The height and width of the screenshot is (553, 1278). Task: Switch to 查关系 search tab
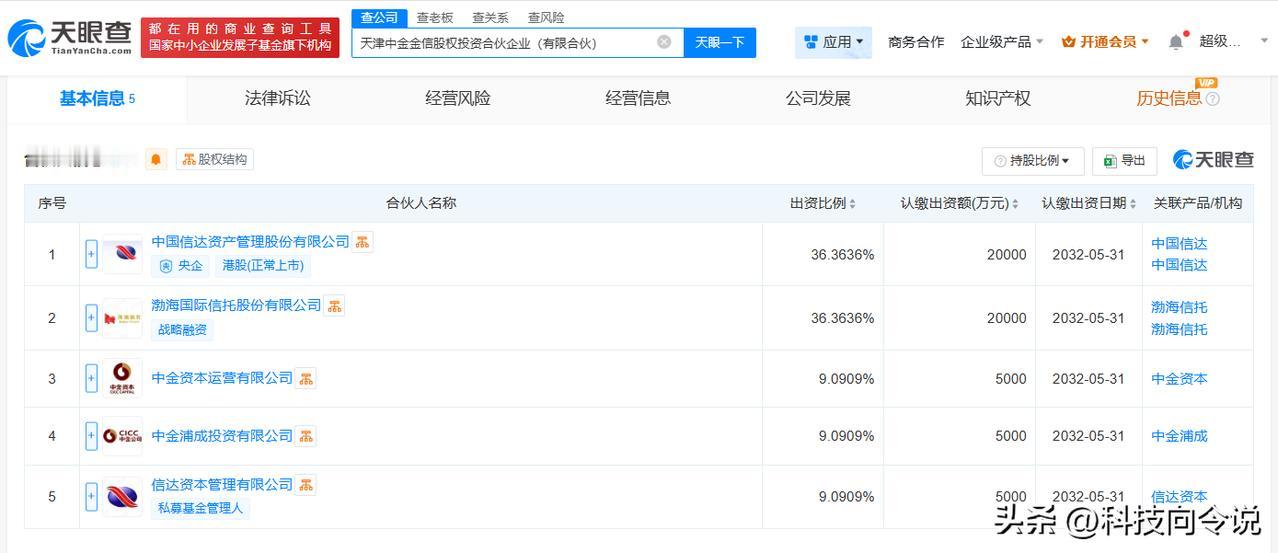[490, 17]
